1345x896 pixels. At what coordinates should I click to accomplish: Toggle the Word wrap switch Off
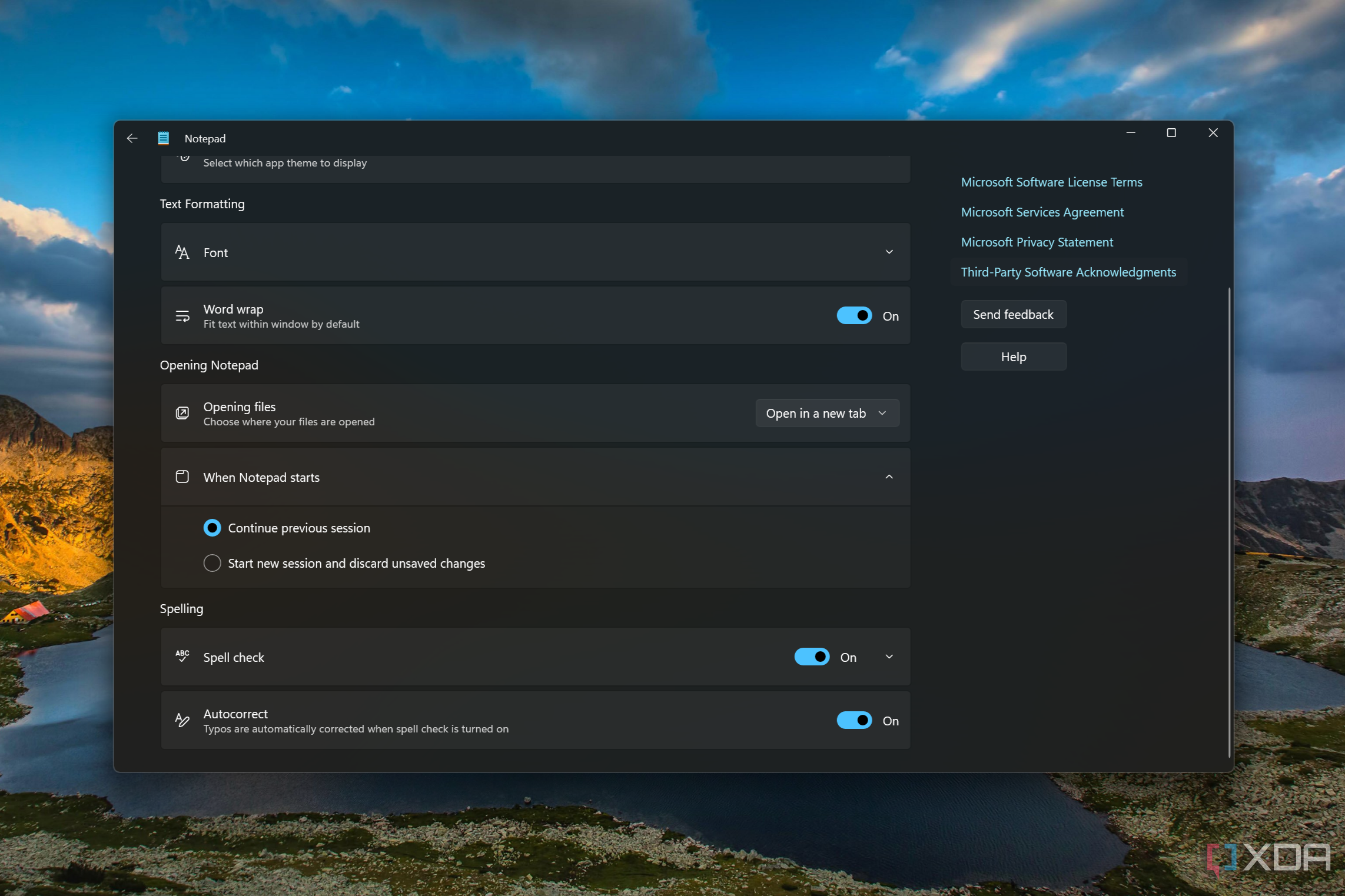coord(853,315)
